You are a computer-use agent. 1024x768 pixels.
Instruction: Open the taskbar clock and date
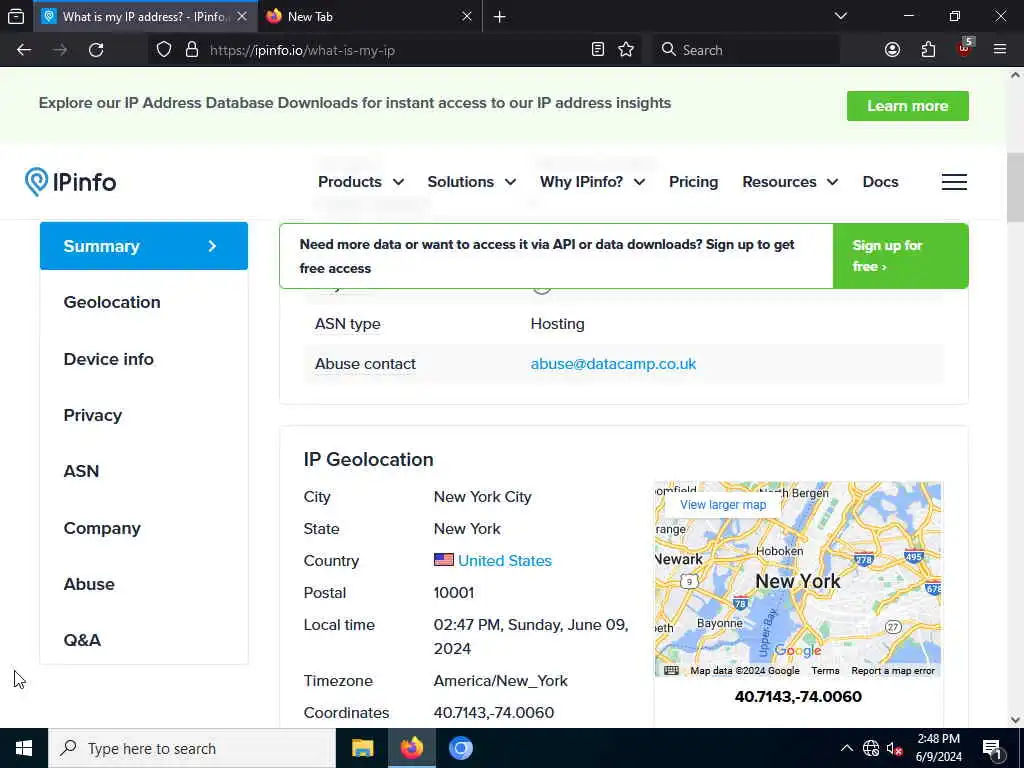pos(938,748)
